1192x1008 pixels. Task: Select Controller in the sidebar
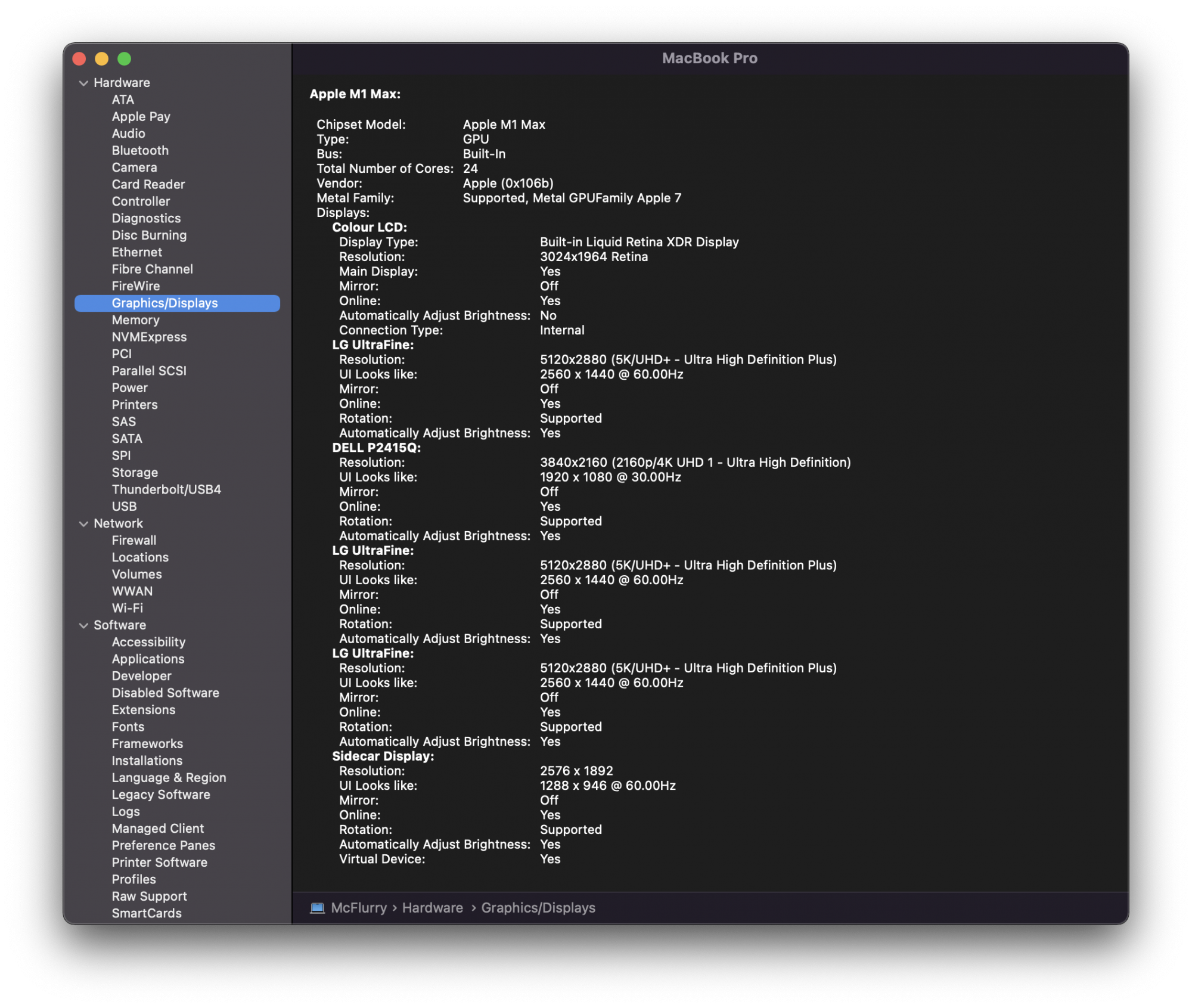[141, 201]
